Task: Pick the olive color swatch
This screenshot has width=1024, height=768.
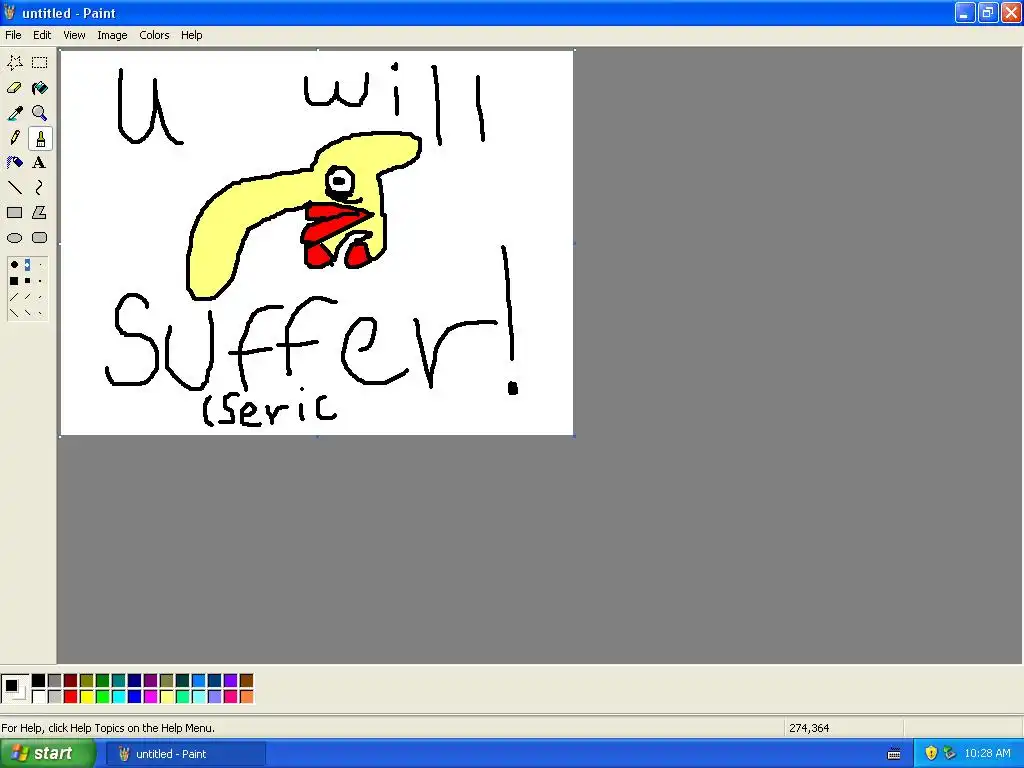Action: (87, 681)
